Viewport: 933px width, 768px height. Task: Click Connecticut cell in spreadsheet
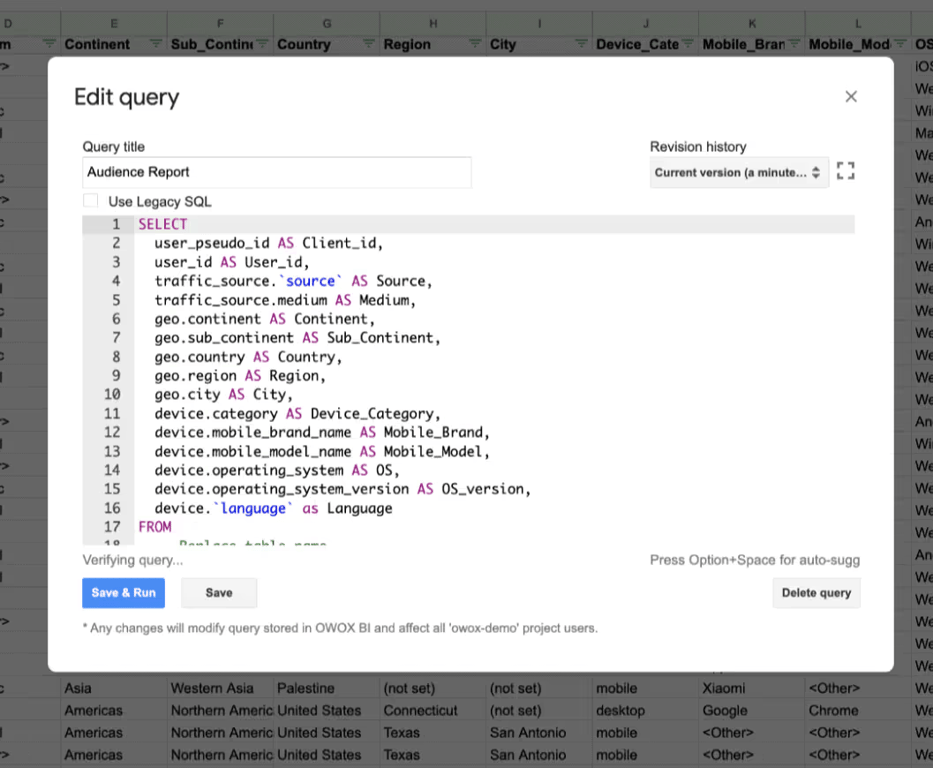[x=433, y=710]
